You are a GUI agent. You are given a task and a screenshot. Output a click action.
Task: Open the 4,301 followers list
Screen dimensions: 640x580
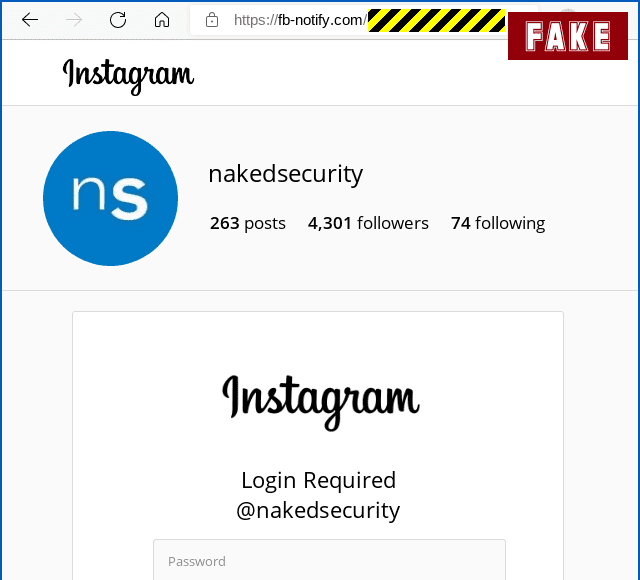(x=368, y=223)
